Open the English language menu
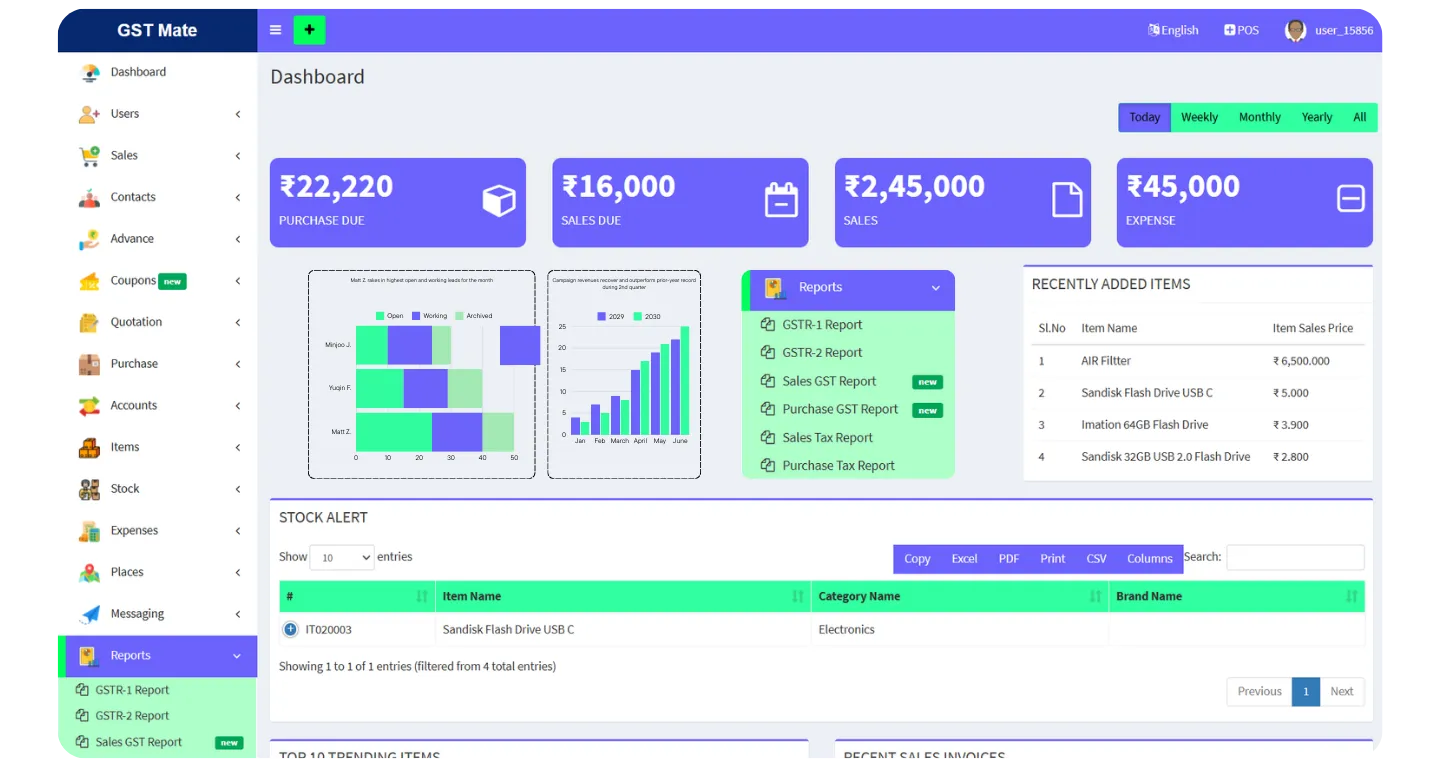 click(1172, 29)
